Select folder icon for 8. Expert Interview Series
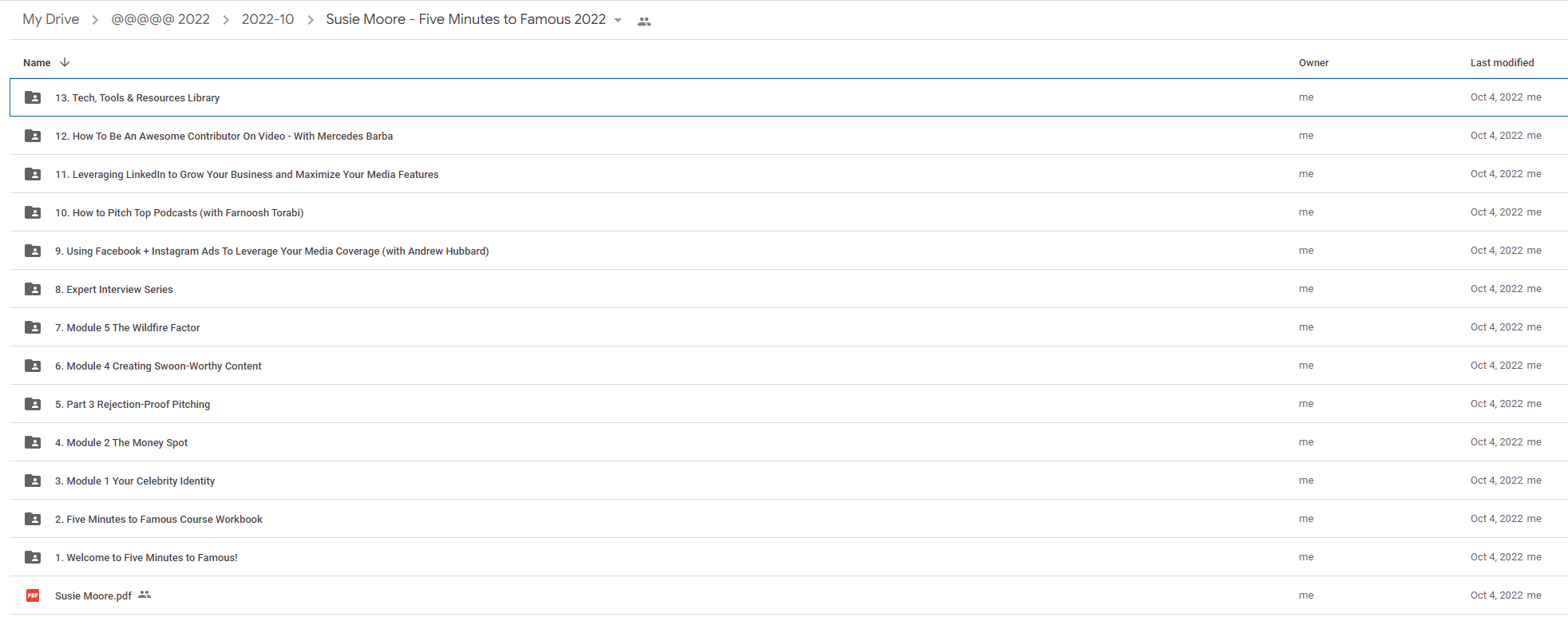 33,289
